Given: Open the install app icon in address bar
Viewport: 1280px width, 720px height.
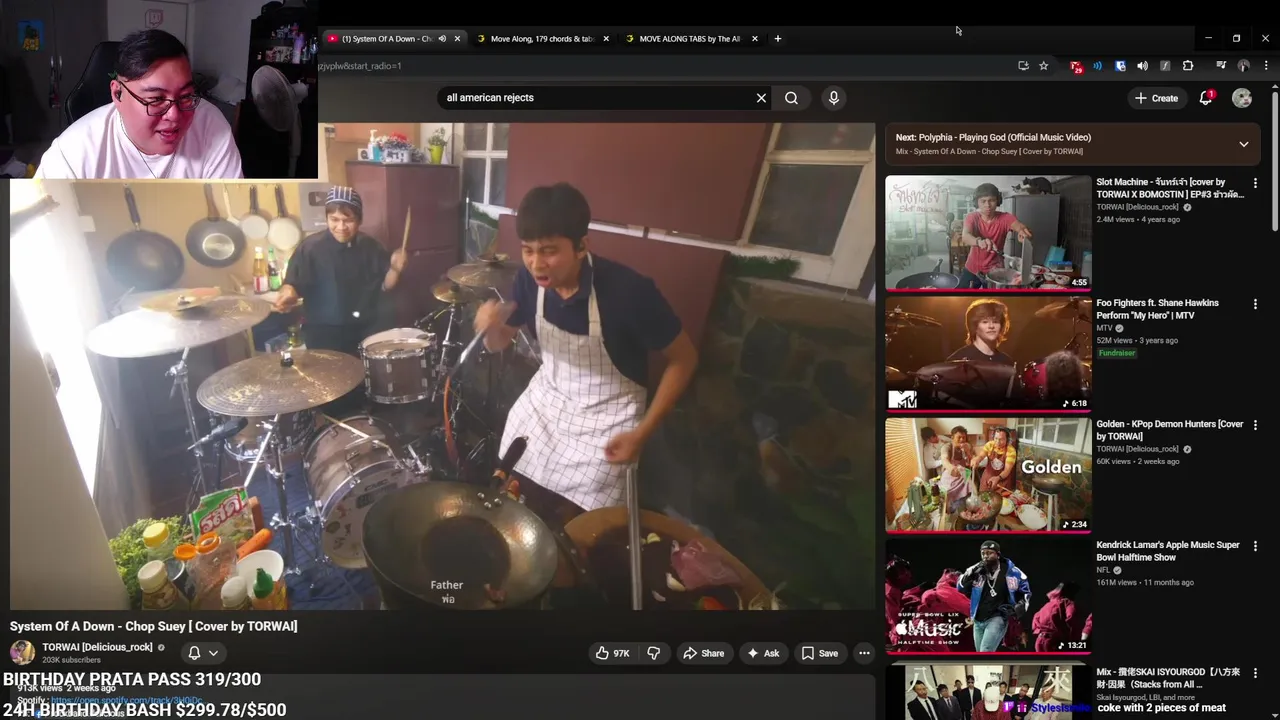Looking at the screenshot, I should [1023, 66].
